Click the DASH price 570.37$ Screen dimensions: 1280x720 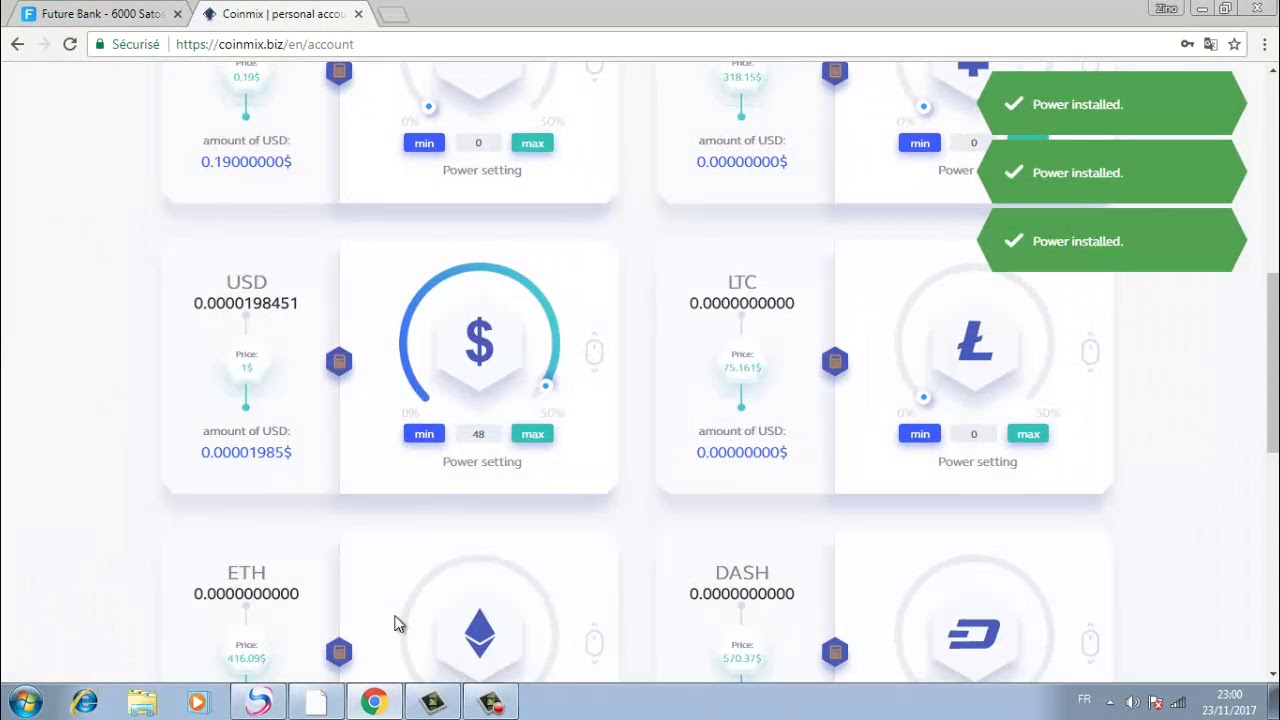pyautogui.click(x=742, y=659)
